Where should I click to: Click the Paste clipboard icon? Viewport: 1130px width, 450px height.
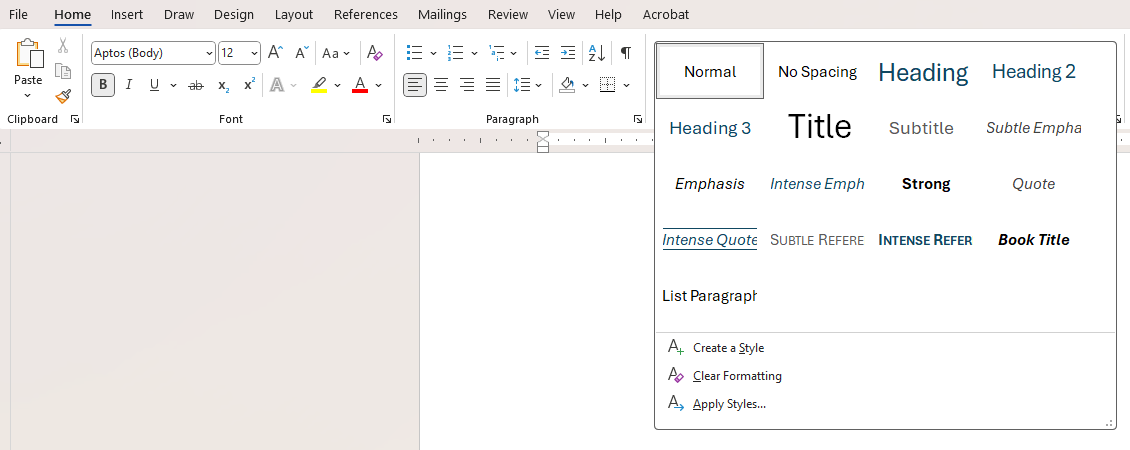click(x=28, y=54)
